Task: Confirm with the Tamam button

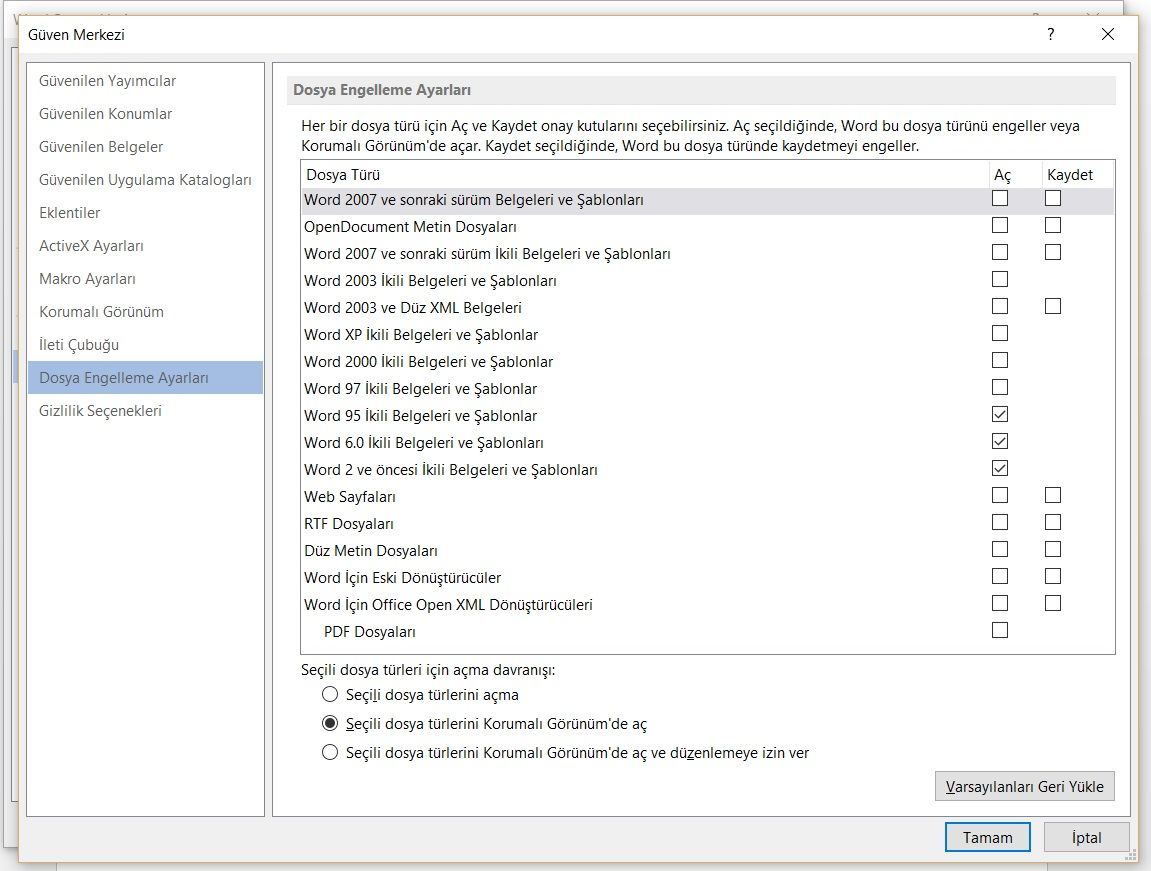Action: click(x=987, y=838)
